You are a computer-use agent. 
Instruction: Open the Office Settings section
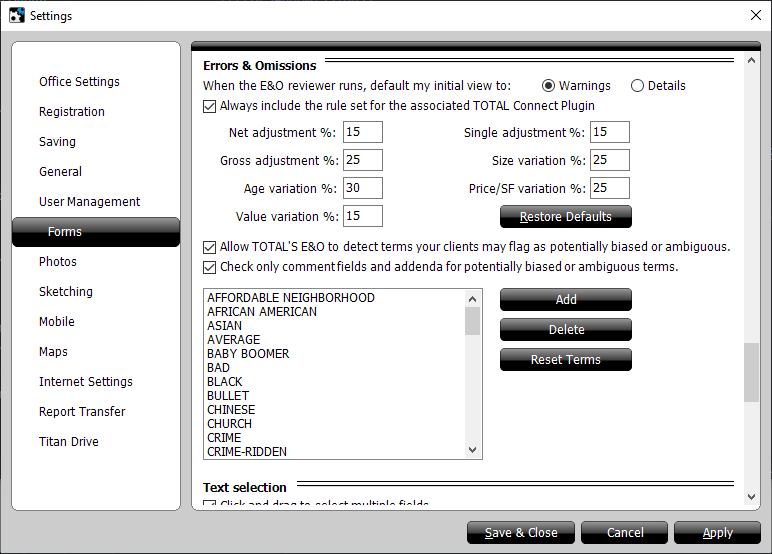point(79,82)
